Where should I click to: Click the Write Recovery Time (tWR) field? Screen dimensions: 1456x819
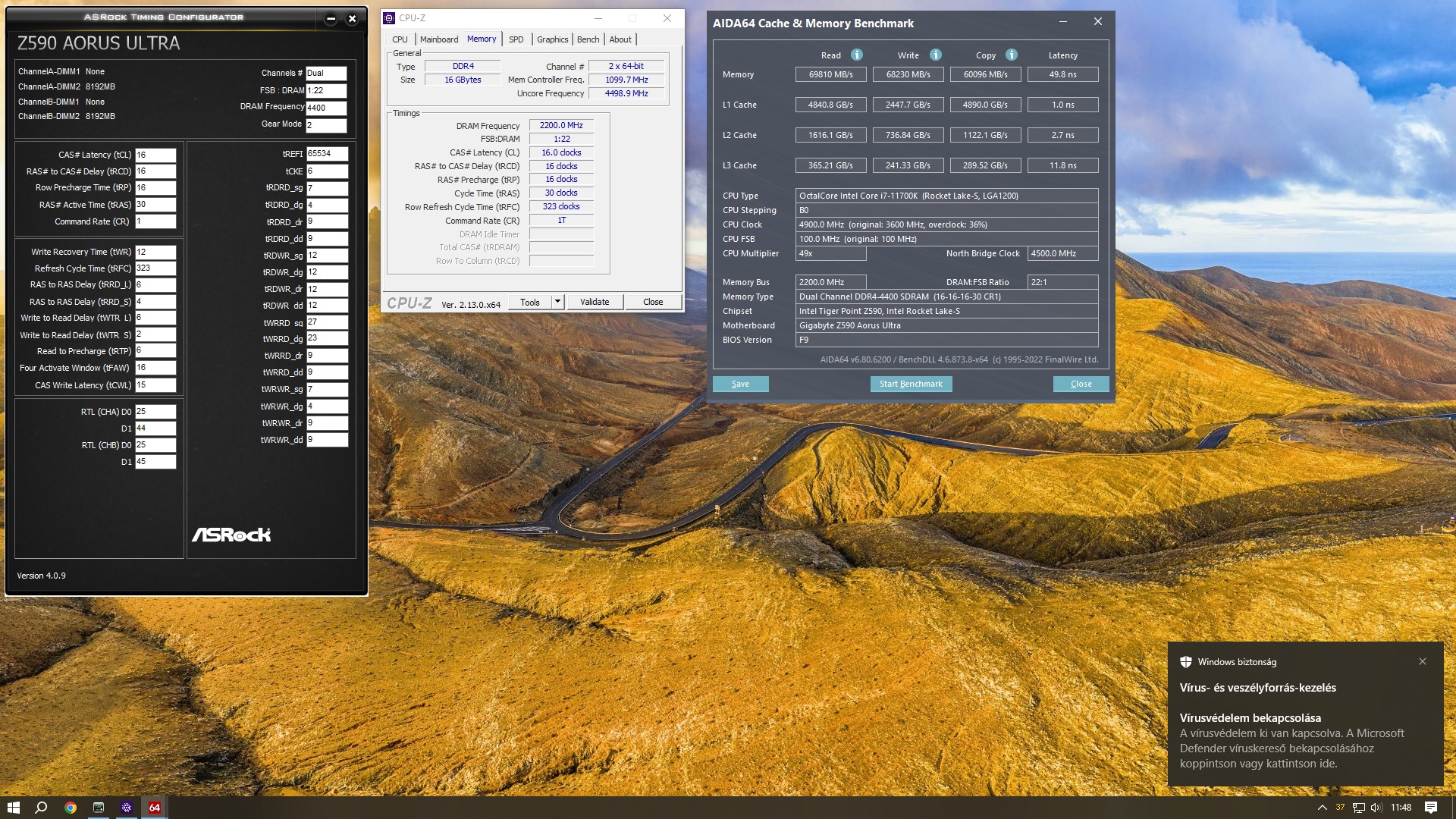click(x=155, y=252)
